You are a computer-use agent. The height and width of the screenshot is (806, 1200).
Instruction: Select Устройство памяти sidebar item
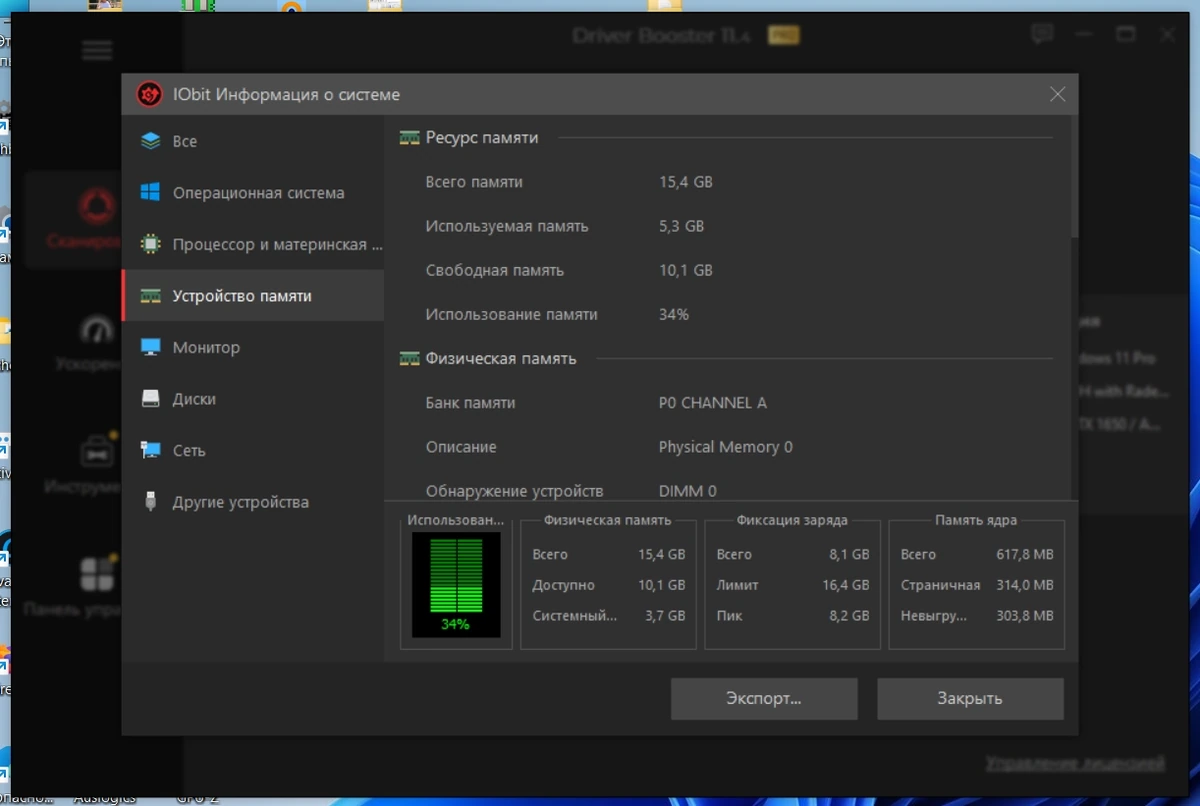point(252,296)
